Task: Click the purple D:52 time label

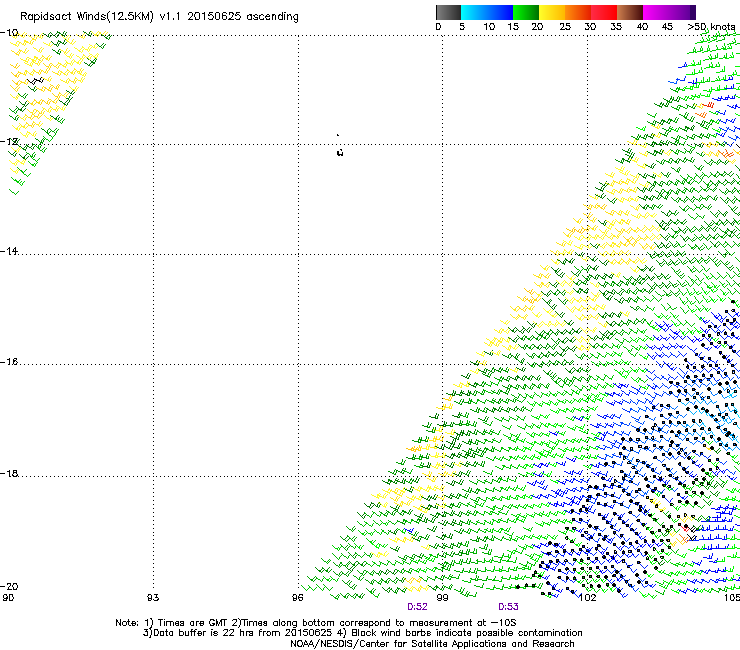Action: pos(417,607)
